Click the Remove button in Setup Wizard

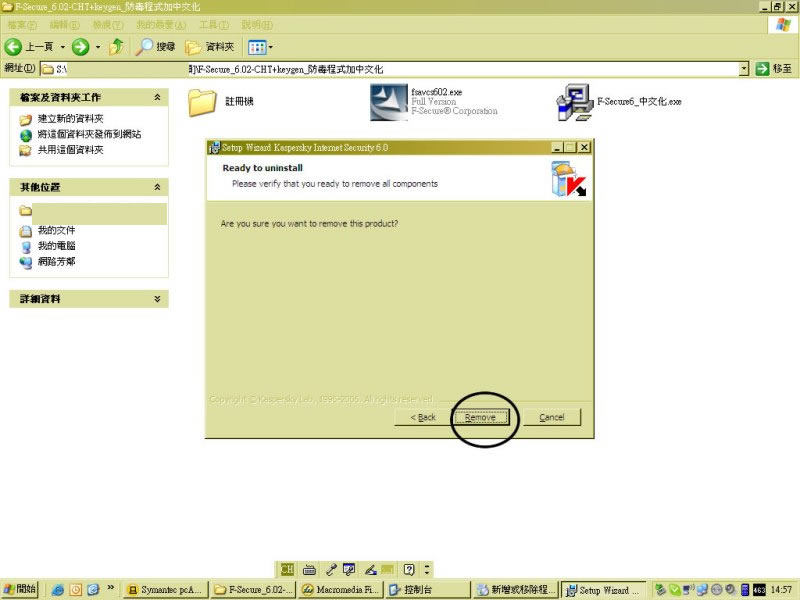(x=481, y=417)
